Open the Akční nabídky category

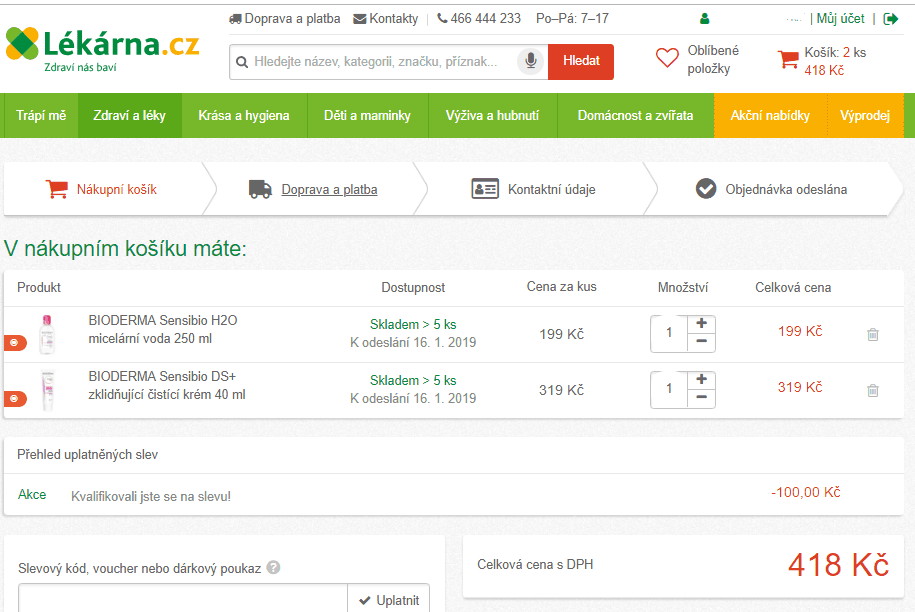(x=769, y=115)
